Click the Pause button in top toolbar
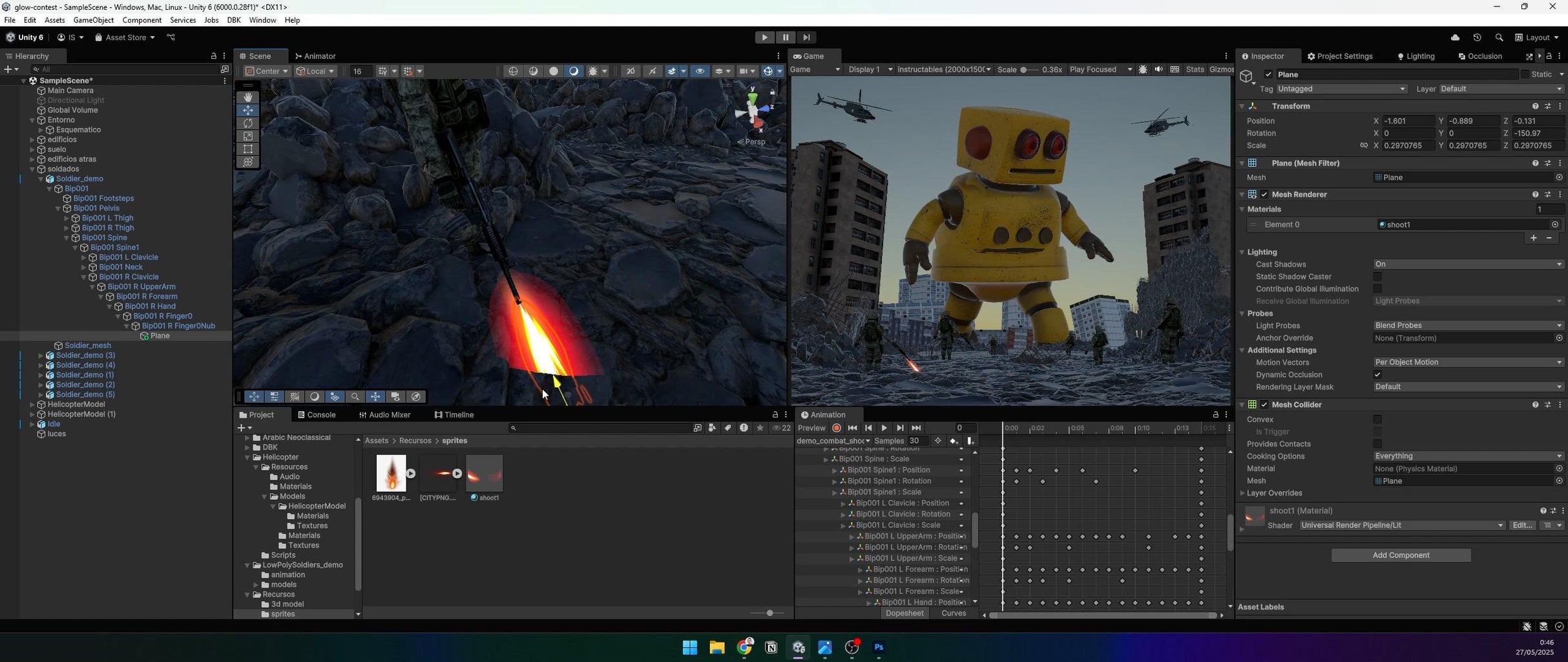The width and height of the screenshot is (1568, 662). coord(785,37)
